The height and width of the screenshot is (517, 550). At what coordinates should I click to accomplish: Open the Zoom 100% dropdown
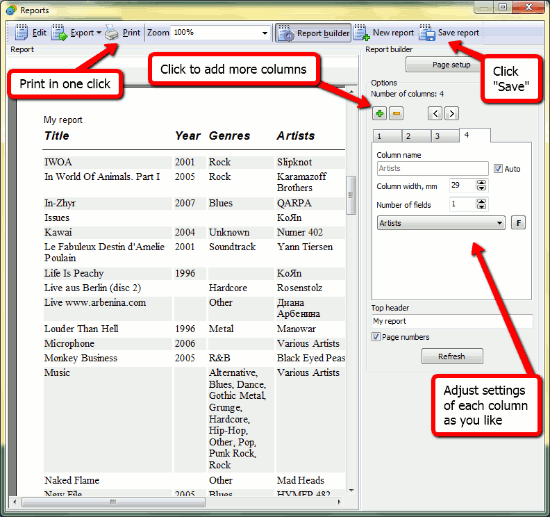click(265, 33)
